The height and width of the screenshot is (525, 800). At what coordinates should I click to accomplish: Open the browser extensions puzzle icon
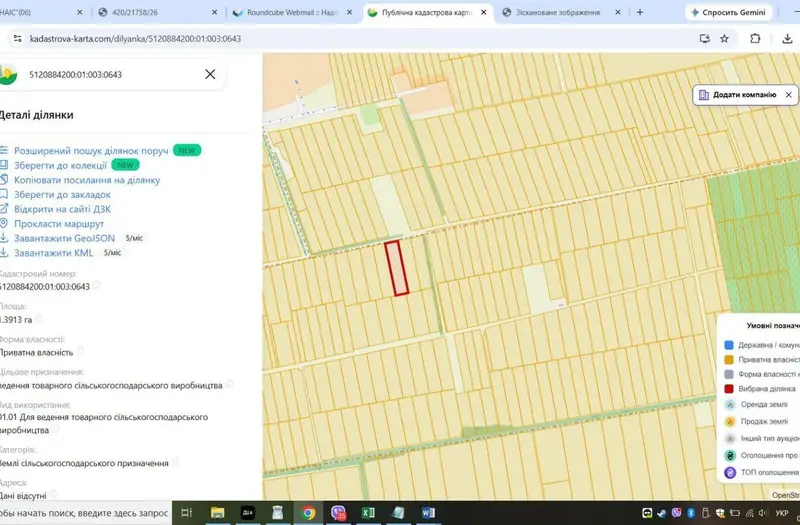click(755, 38)
